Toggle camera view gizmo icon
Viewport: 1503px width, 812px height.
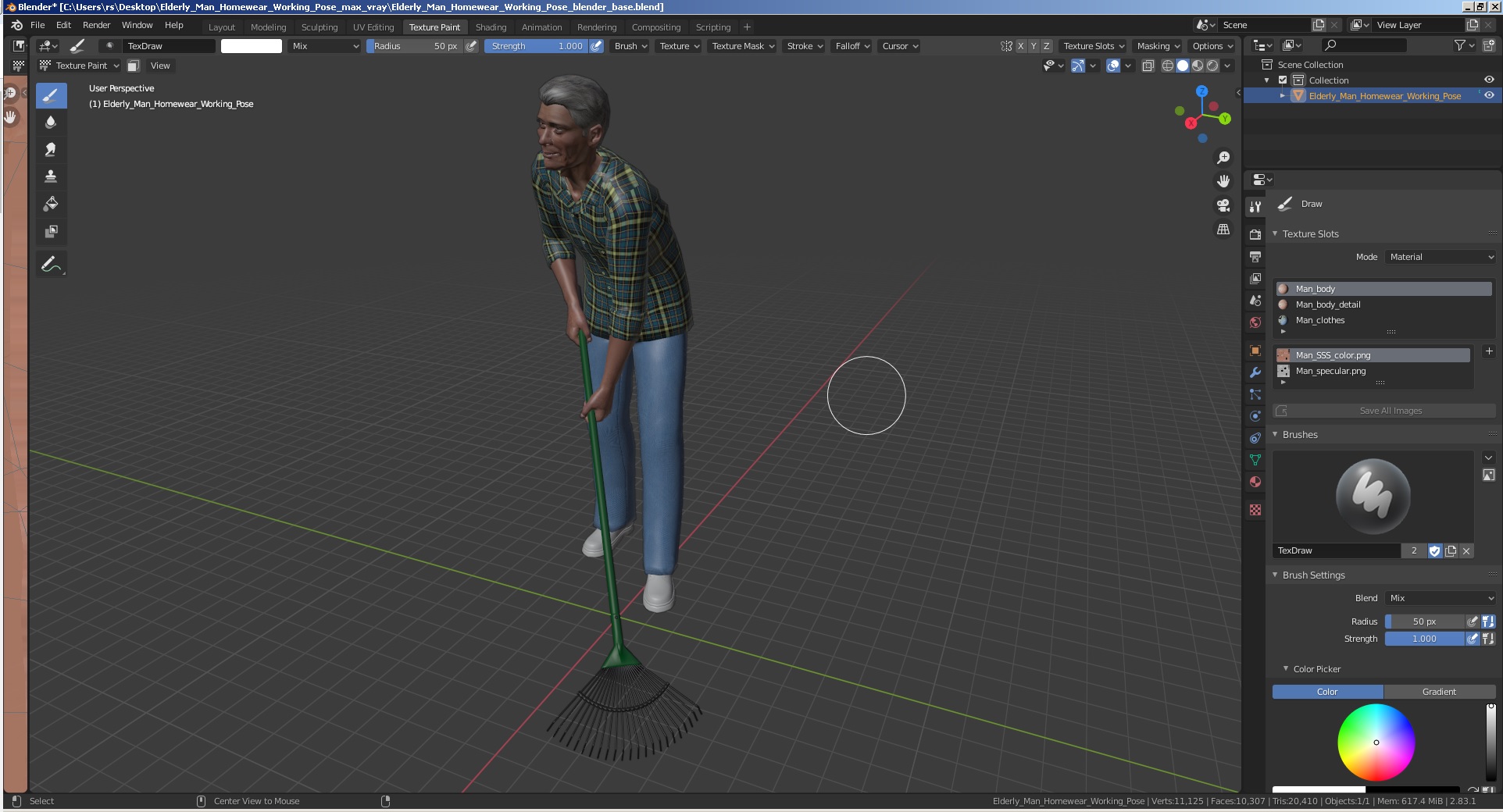pos(1223,205)
